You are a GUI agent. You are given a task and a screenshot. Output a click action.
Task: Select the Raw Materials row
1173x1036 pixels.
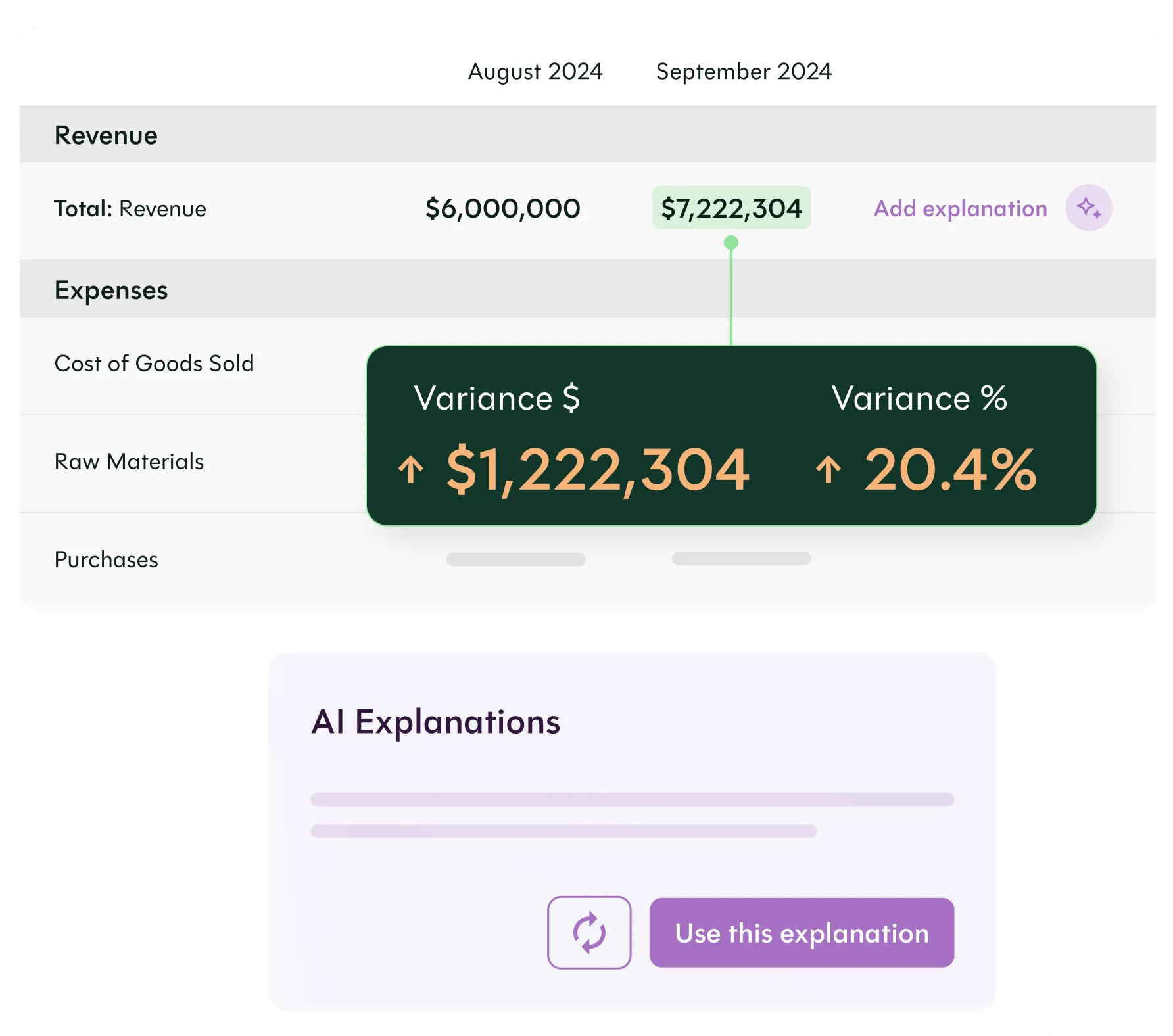coord(129,461)
